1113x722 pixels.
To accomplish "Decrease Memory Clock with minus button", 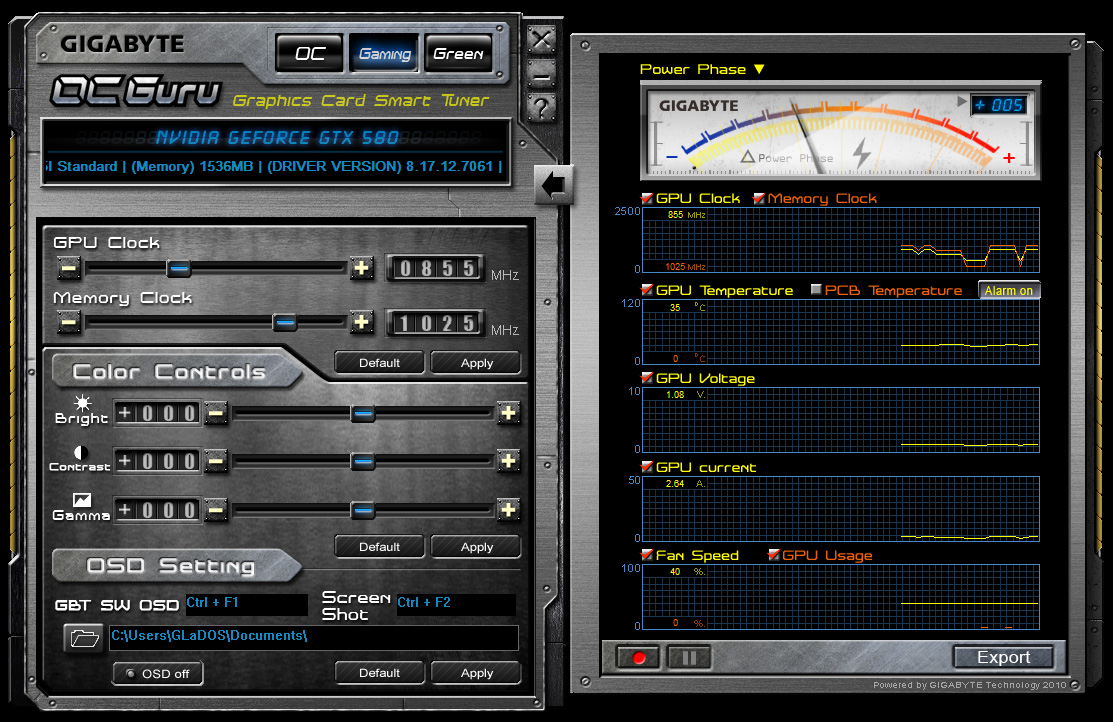I will tap(69, 322).
